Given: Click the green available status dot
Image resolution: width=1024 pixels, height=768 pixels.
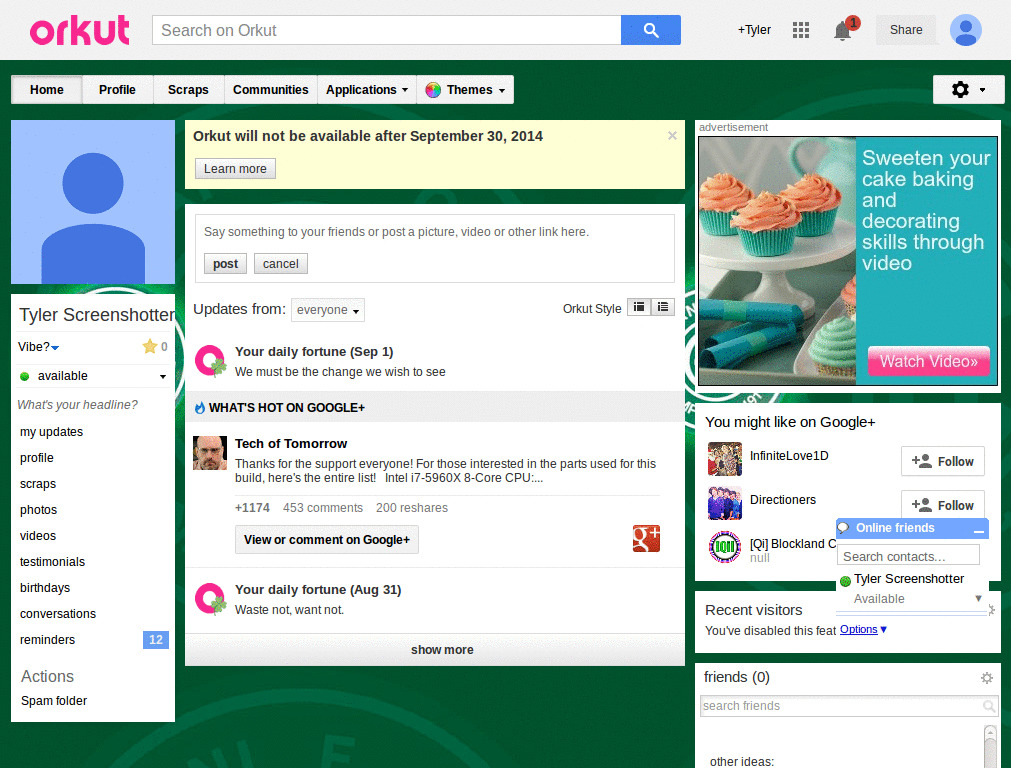Looking at the screenshot, I should point(25,376).
